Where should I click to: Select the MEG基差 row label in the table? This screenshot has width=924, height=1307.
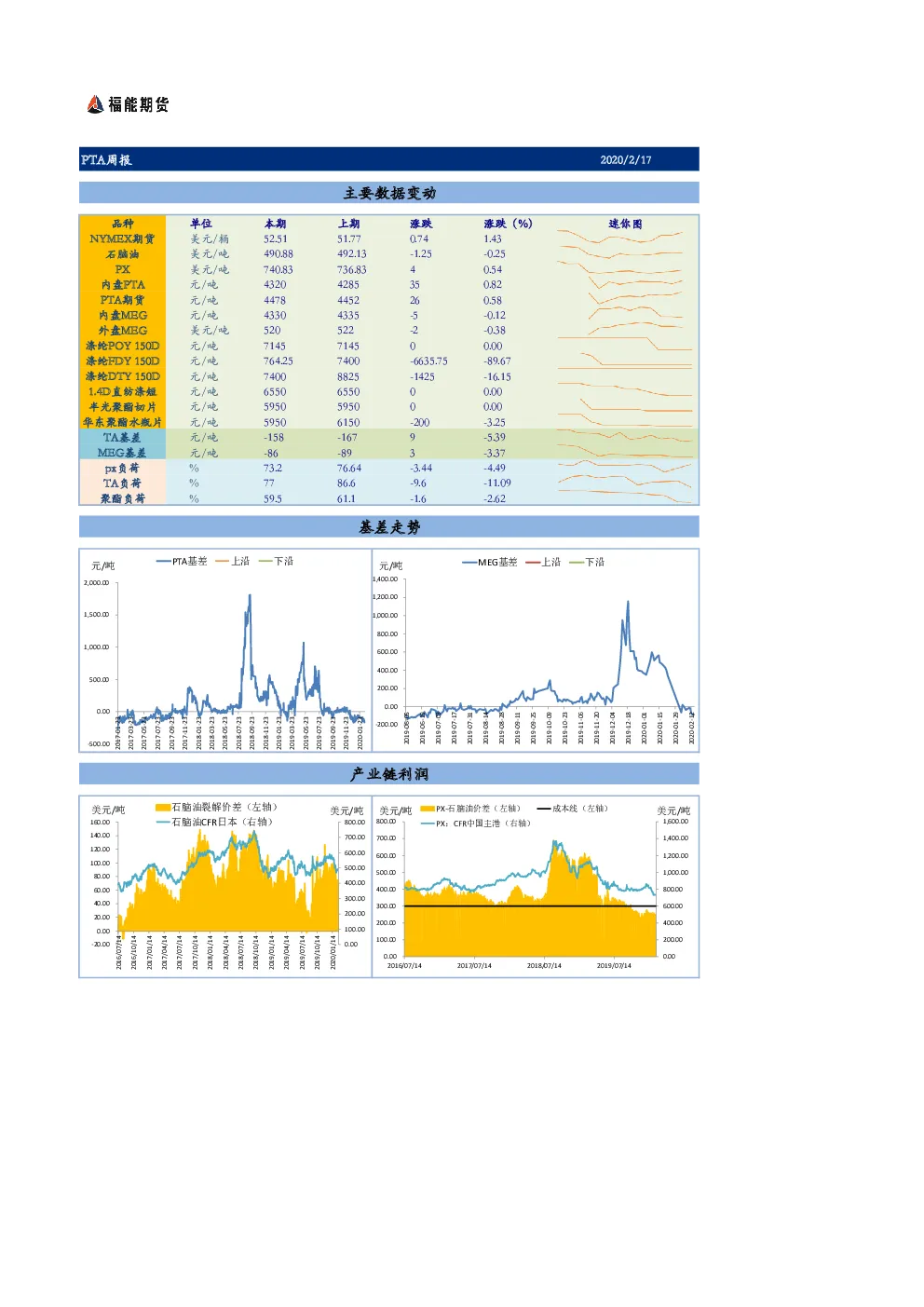pos(122,453)
